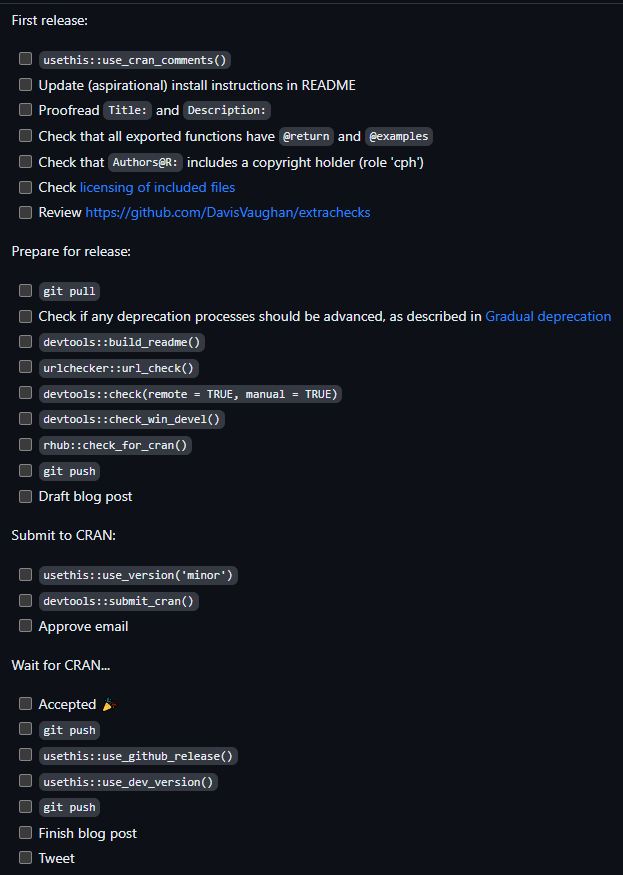Mark Draft blog post as done

(x=25, y=496)
